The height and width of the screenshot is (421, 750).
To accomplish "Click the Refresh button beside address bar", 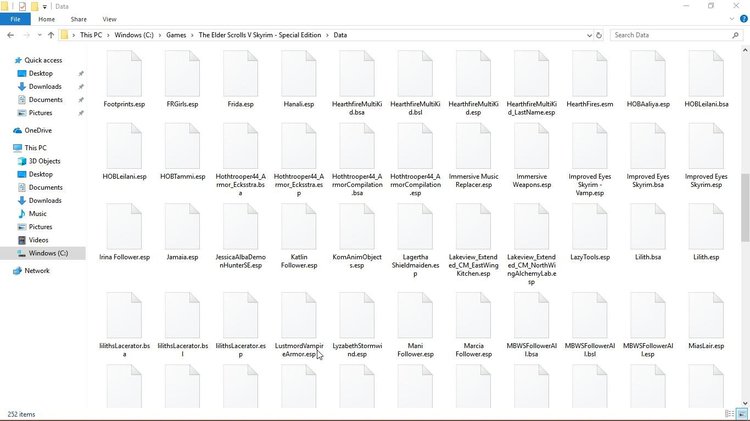I will 598,35.
